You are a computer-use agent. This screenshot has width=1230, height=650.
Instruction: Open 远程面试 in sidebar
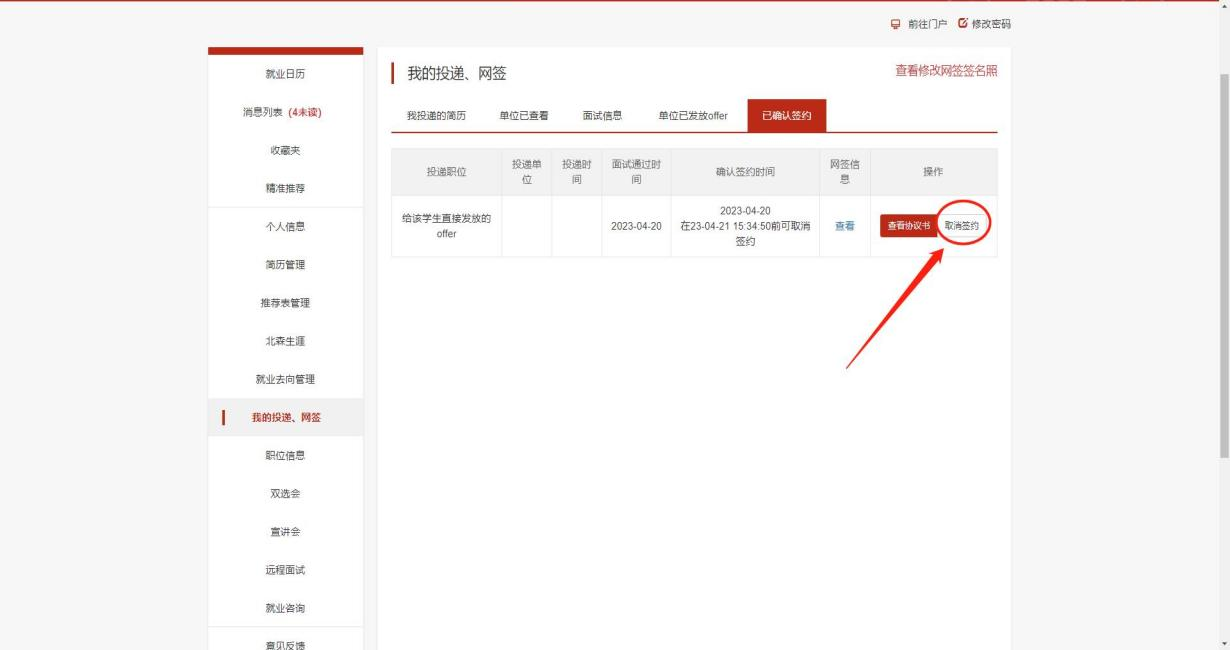[285, 570]
